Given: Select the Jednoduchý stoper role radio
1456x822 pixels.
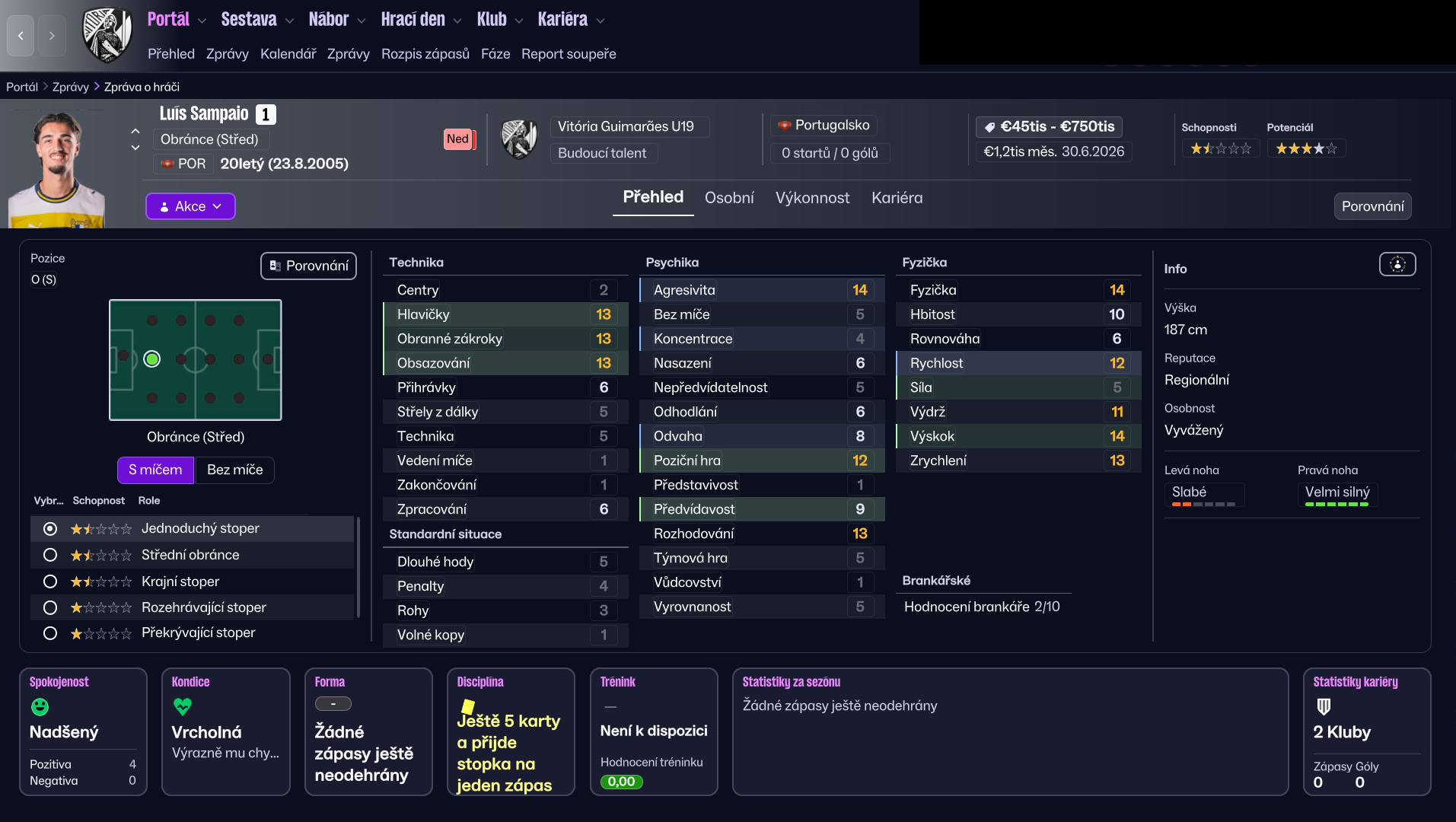Looking at the screenshot, I should (50, 528).
